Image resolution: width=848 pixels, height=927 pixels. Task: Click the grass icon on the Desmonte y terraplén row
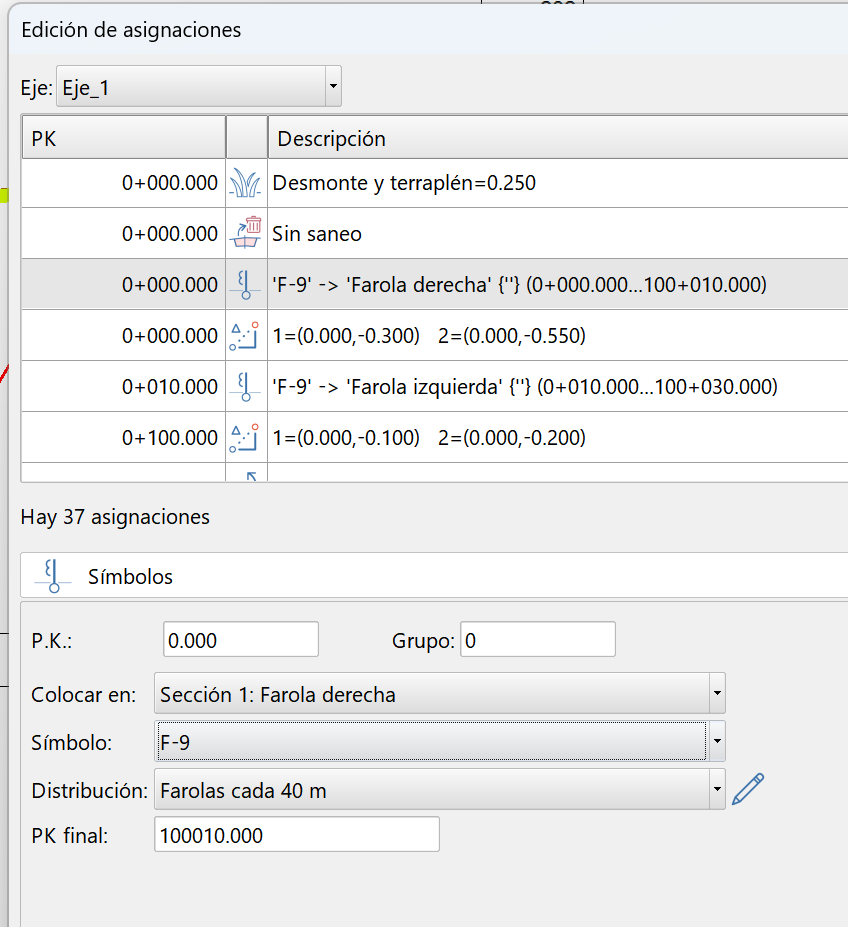point(246,183)
